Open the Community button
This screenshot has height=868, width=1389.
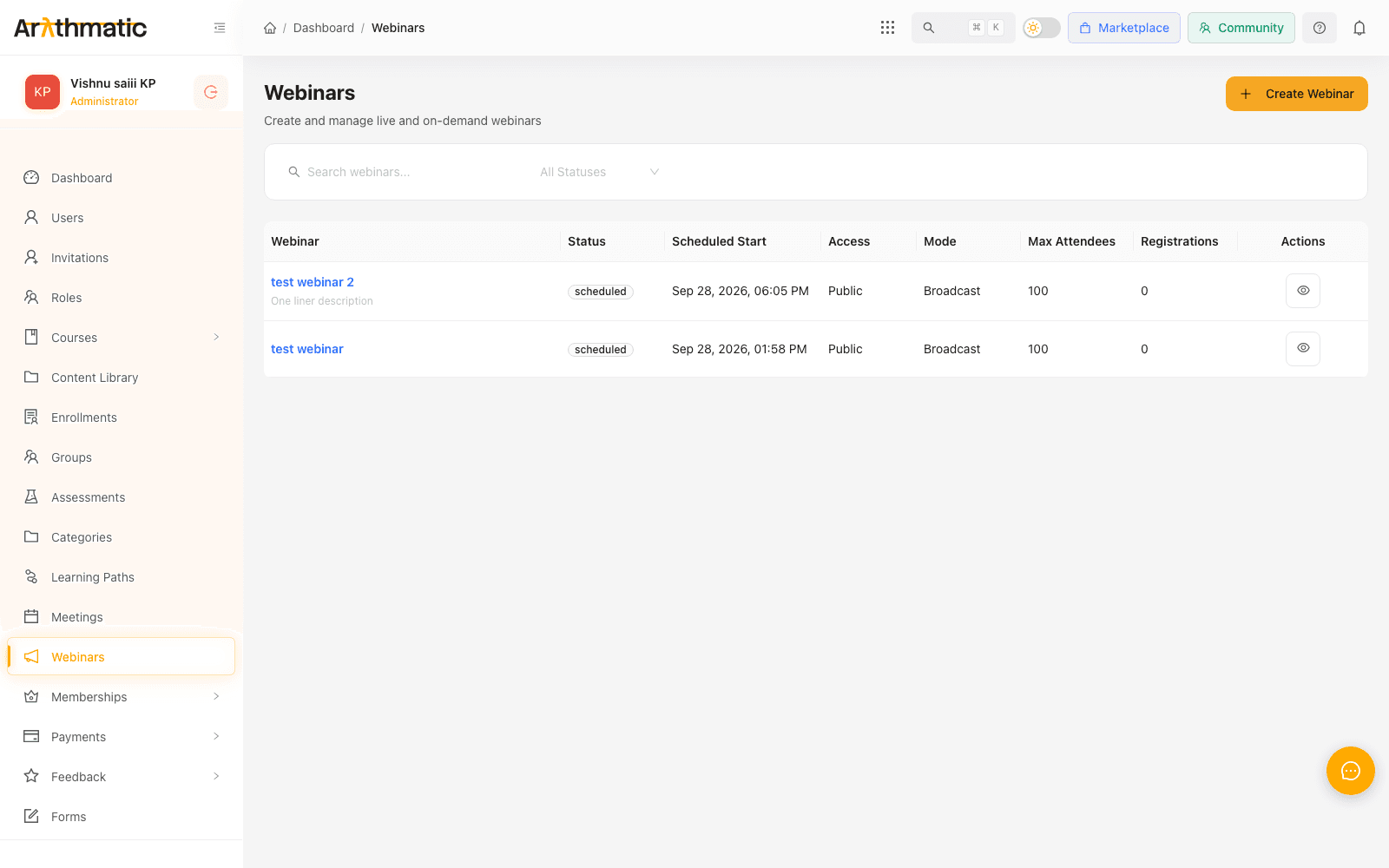[x=1241, y=28]
